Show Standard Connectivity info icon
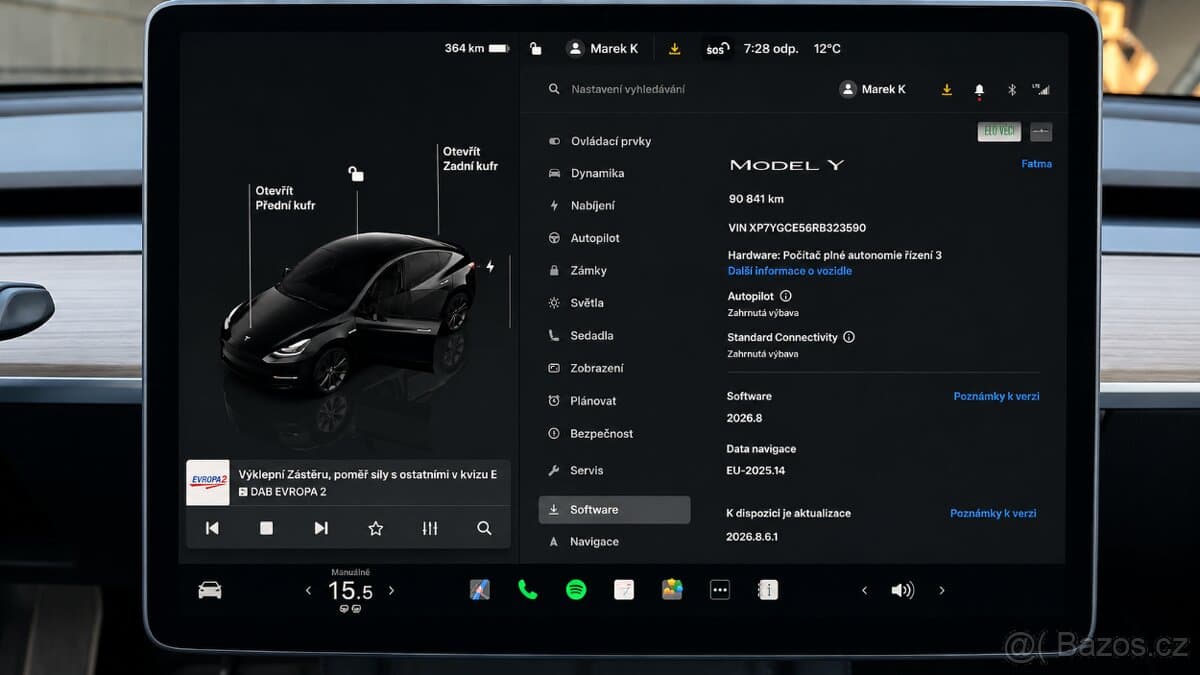Screen dimensions: 1200x675 (x=849, y=337)
